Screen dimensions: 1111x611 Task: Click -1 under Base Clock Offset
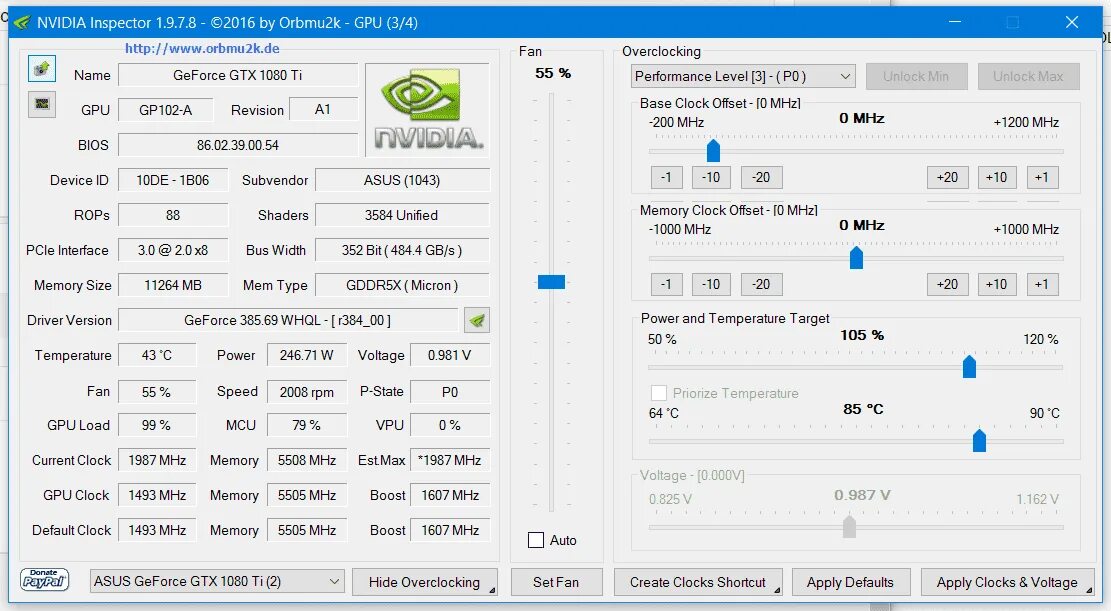666,177
